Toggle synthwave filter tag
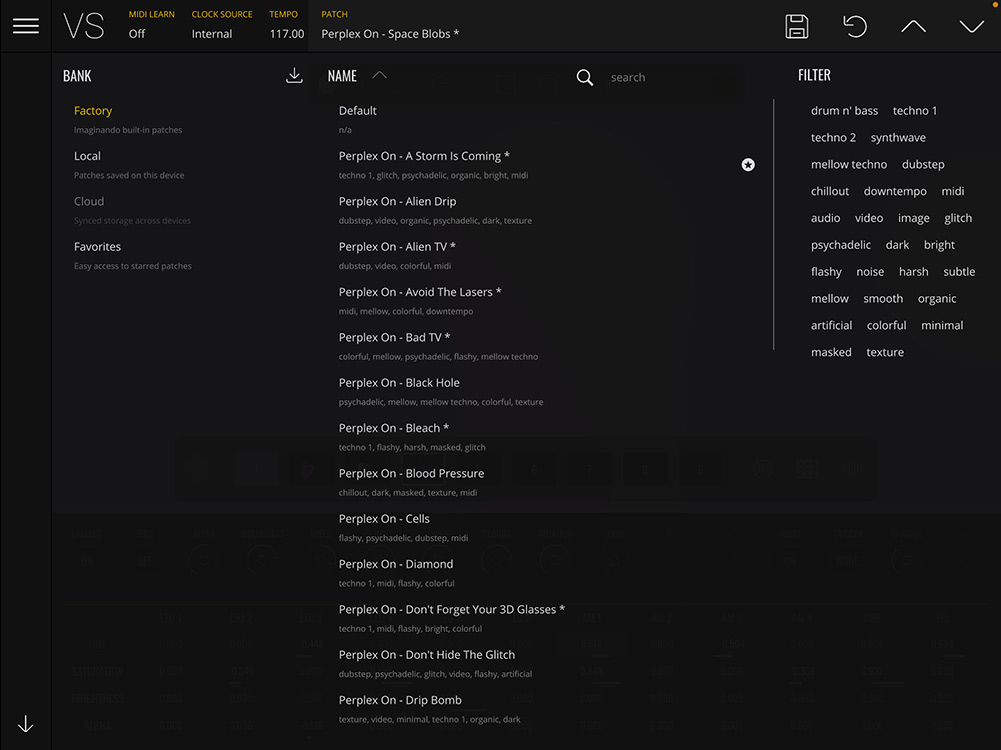The width and height of the screenshot is (1001, 750). (x=898, y=137)
